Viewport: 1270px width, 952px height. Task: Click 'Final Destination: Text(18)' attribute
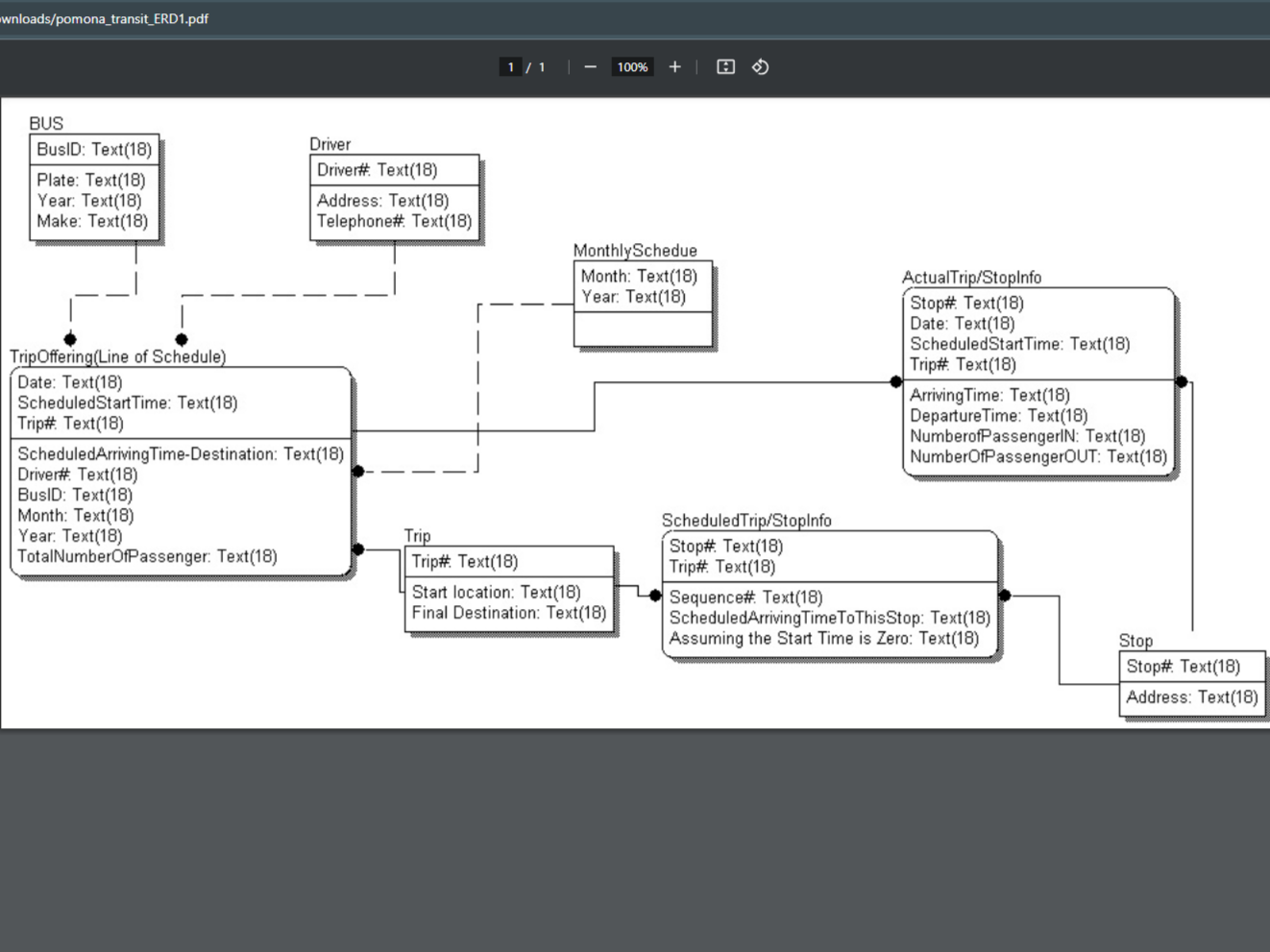point(508,613)
